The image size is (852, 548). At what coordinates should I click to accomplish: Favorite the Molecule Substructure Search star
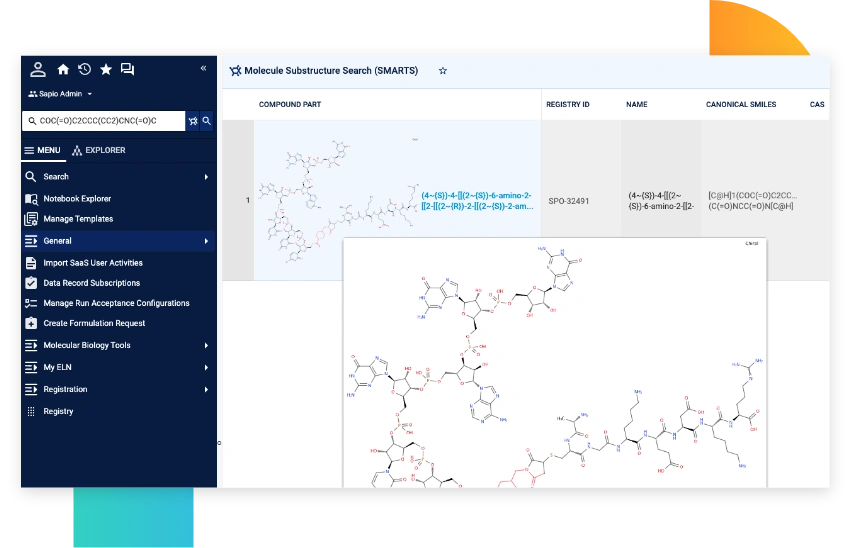point(443,71)
